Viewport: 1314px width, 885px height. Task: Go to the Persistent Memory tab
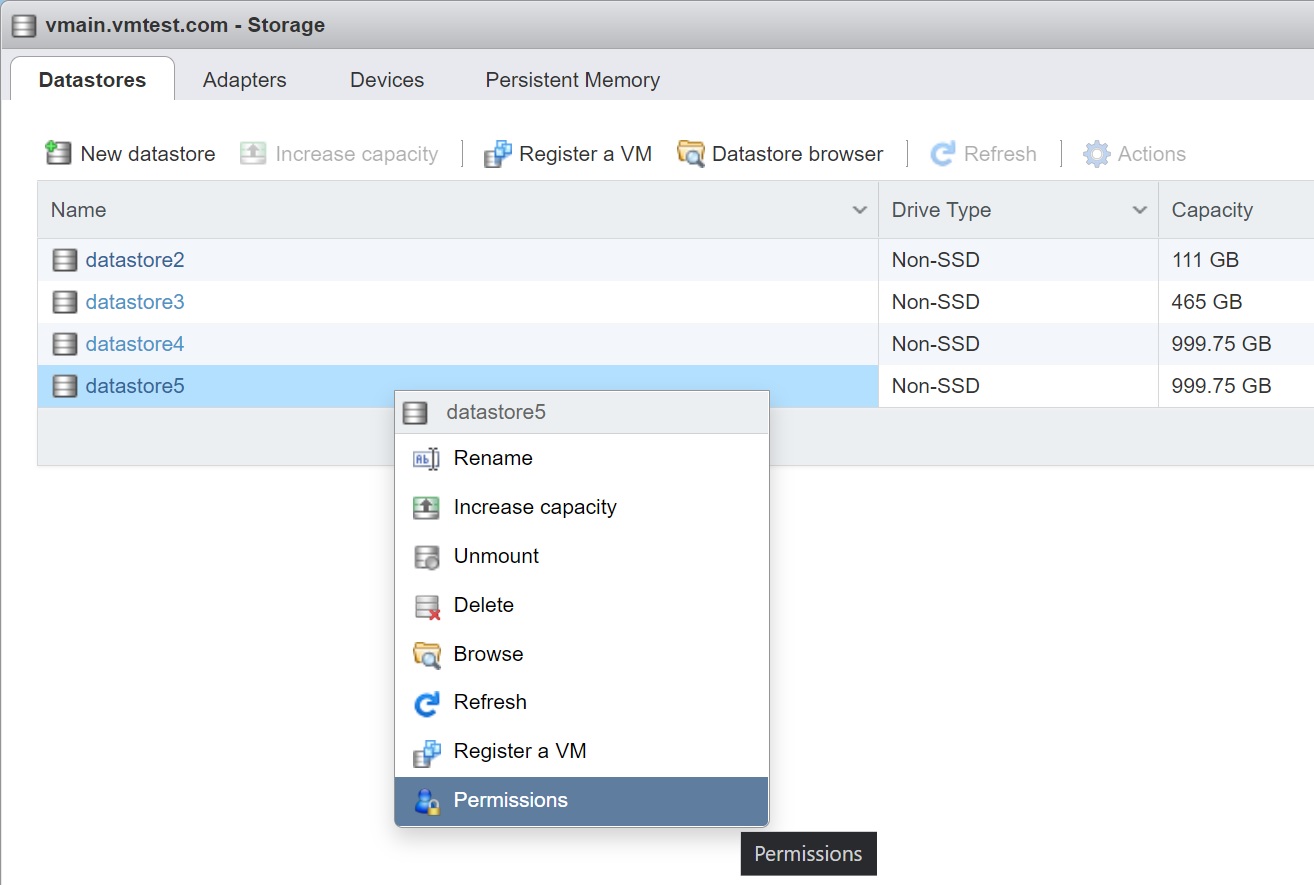coord(572,80)
